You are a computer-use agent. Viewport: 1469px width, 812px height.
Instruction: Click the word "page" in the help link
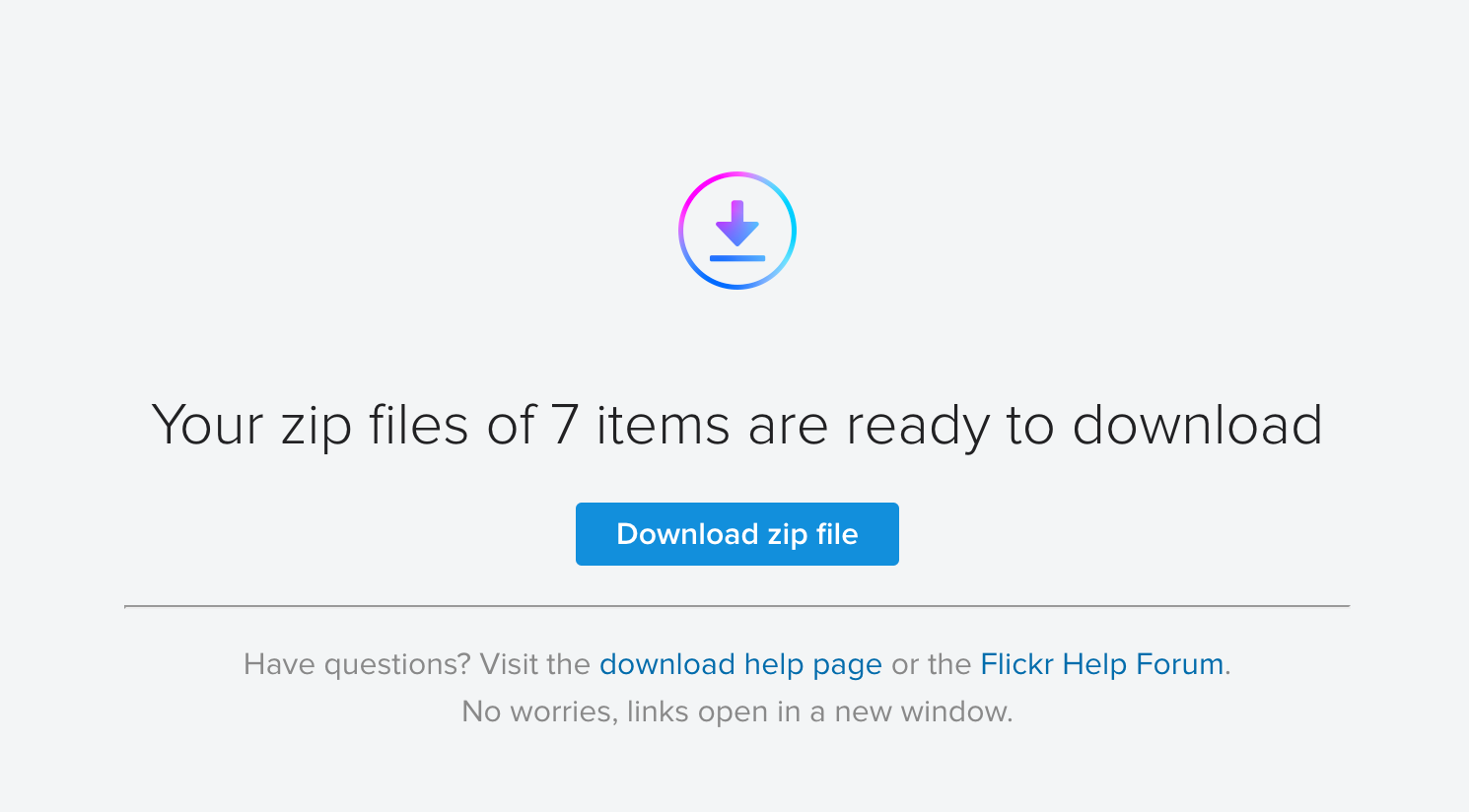847,666
